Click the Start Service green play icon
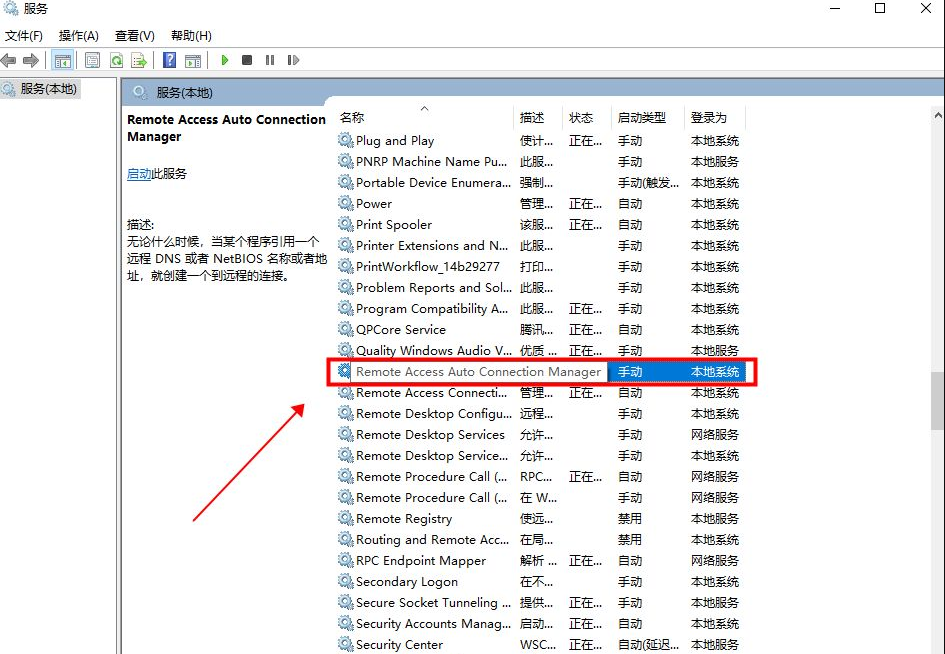Viewport: 945px width, 654px height. coord(225,61)
